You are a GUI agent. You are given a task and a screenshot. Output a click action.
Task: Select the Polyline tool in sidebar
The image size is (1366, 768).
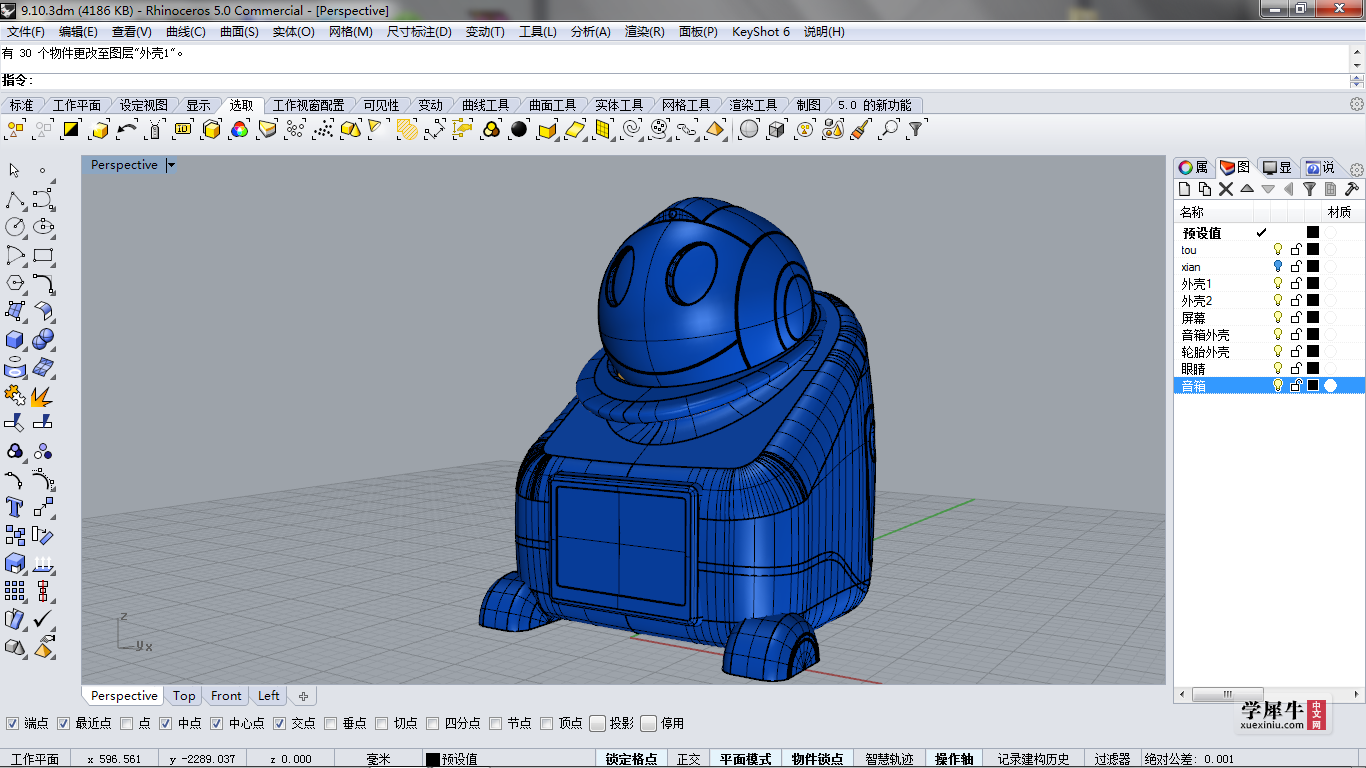(x=15, y=199)
